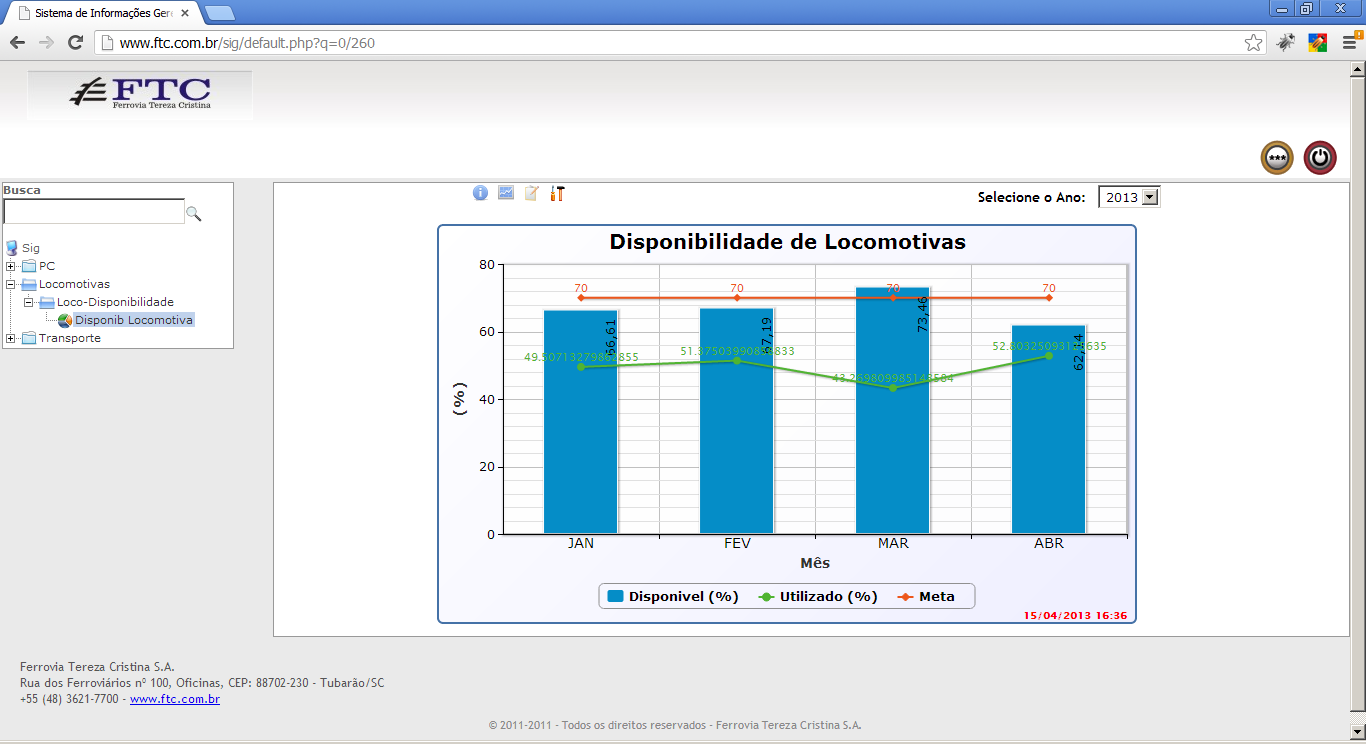Viewport: 1366px width, 744px height.
Task: Click the pie chart icon for Disponib Locomotiva
Action: pos(65,320)
